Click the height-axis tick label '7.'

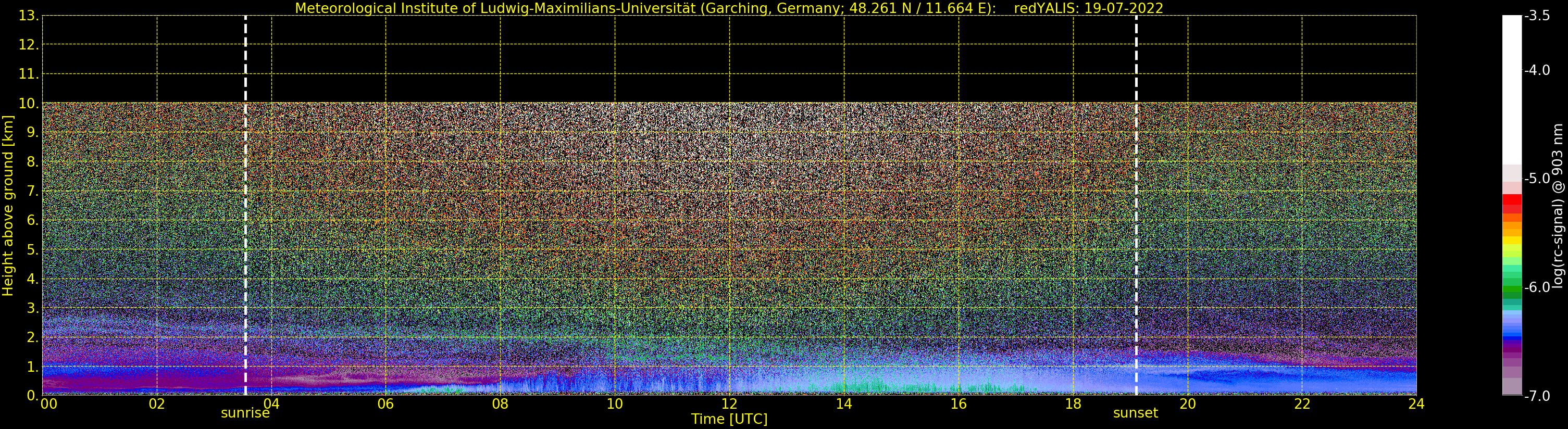pos(32,191)
